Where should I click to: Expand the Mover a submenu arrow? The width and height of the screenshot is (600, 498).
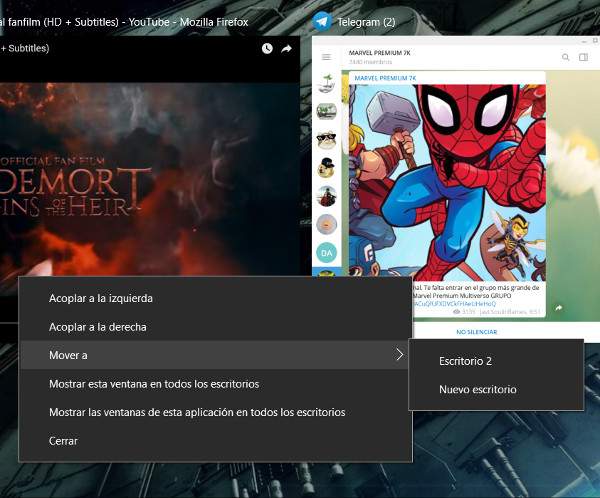pyautogui.click(x=399, y=355)
